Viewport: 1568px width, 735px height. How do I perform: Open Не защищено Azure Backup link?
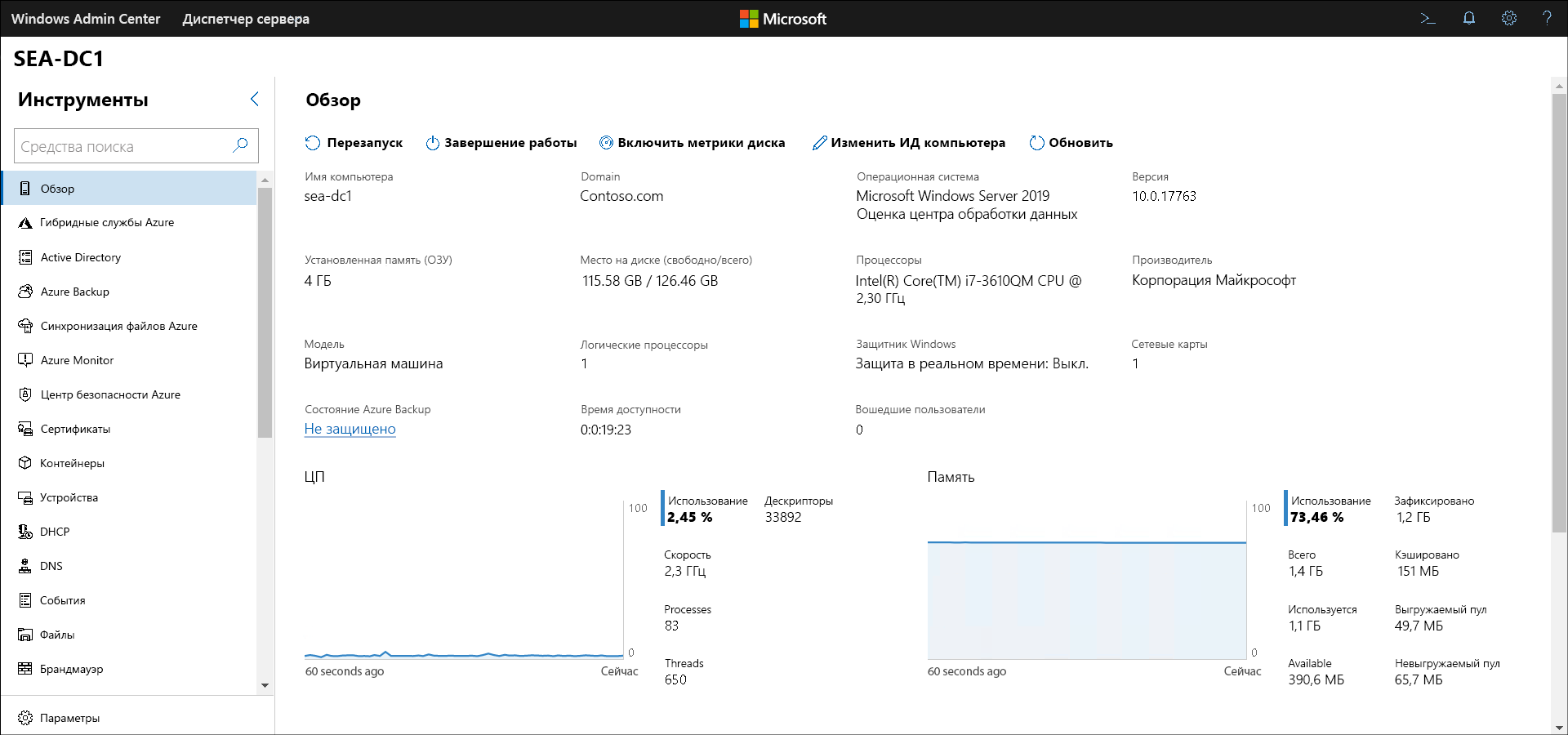350,429
